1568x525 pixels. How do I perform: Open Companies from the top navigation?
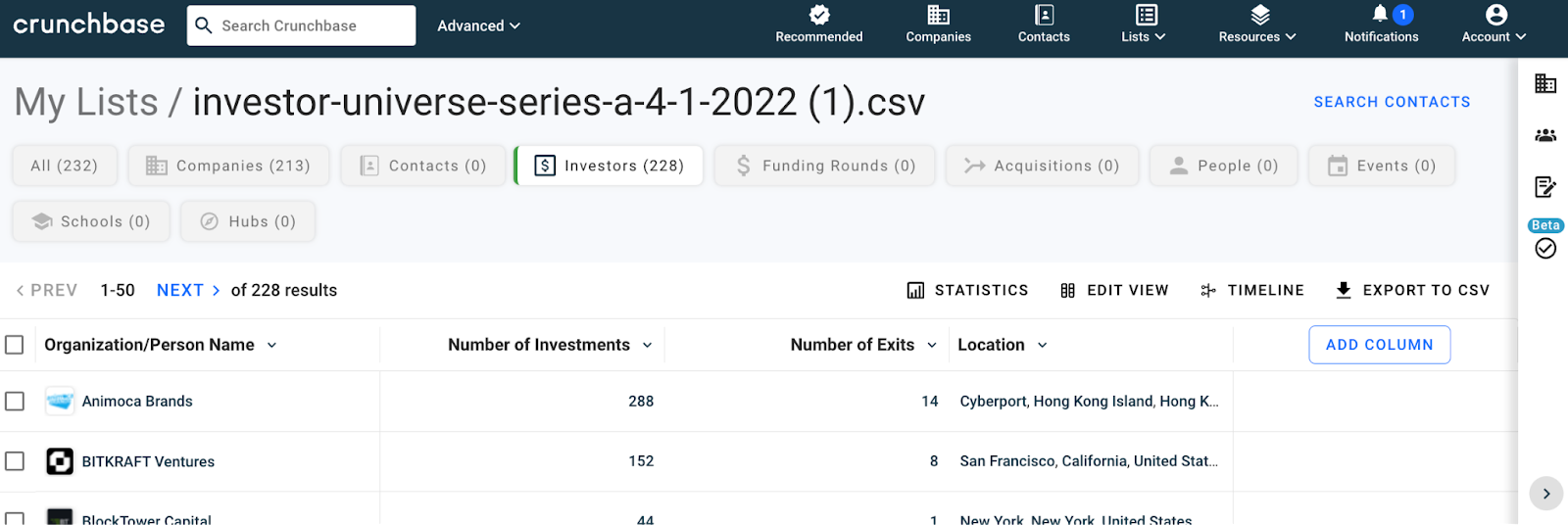coord(938,24)
